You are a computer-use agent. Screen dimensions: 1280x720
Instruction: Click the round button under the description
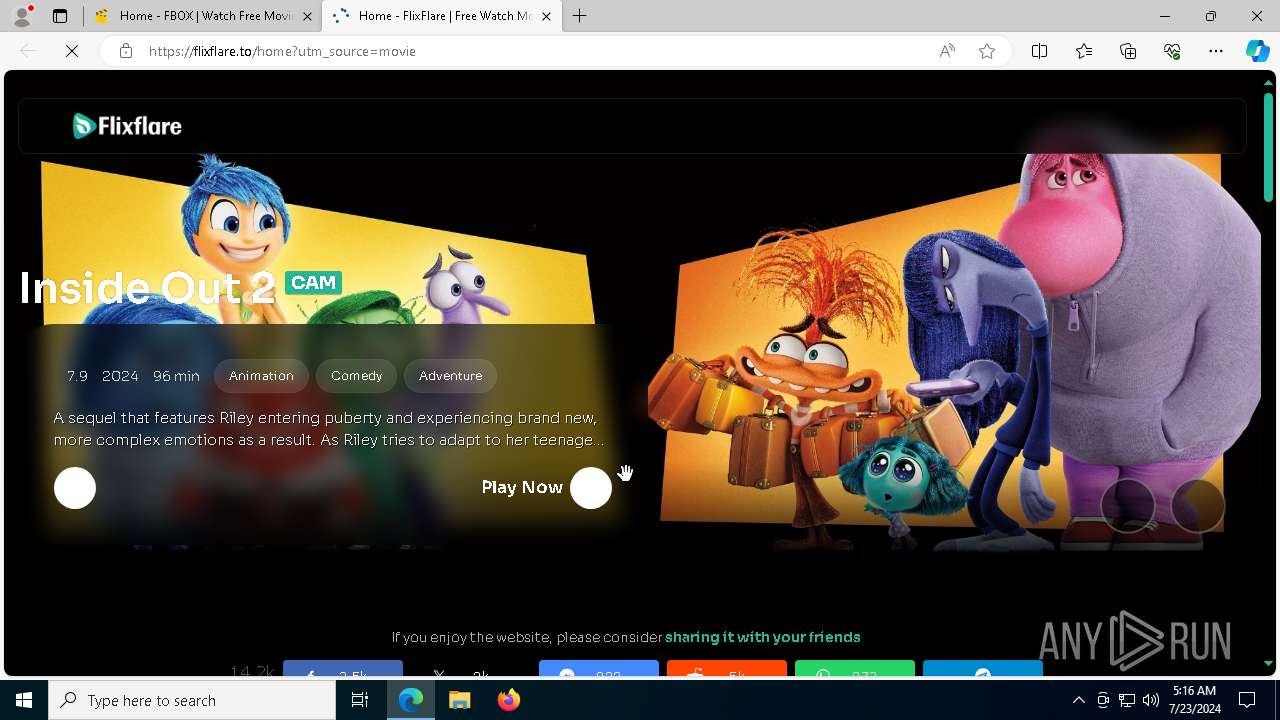[75, 488]
